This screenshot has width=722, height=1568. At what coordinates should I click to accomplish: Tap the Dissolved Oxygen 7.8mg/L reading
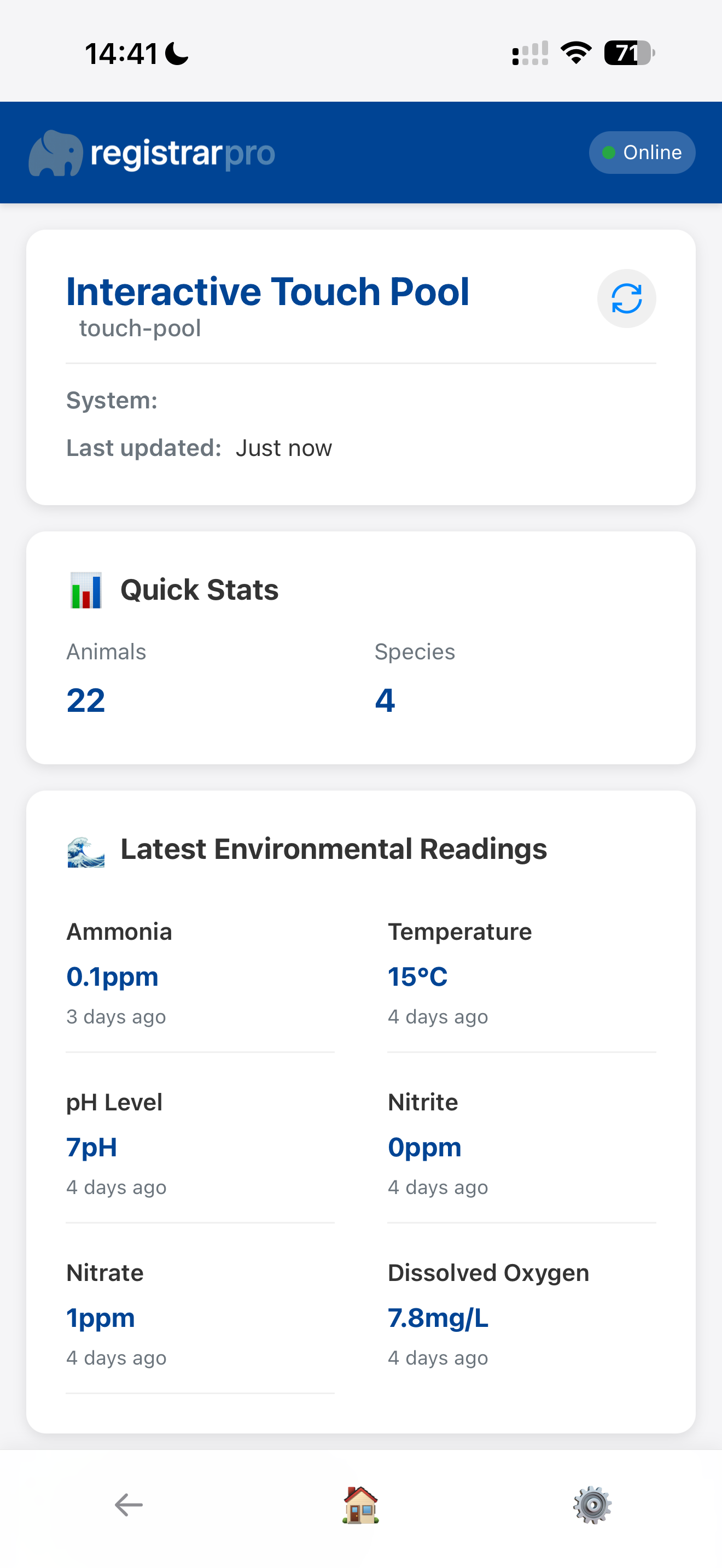point(438,1318)
